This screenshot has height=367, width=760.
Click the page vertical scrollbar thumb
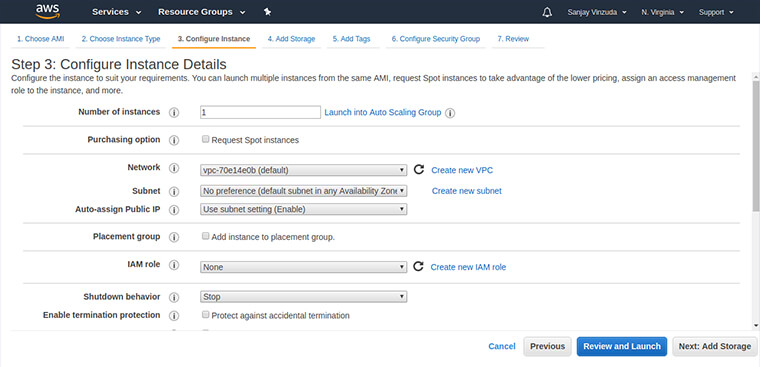tap(756, 146)
